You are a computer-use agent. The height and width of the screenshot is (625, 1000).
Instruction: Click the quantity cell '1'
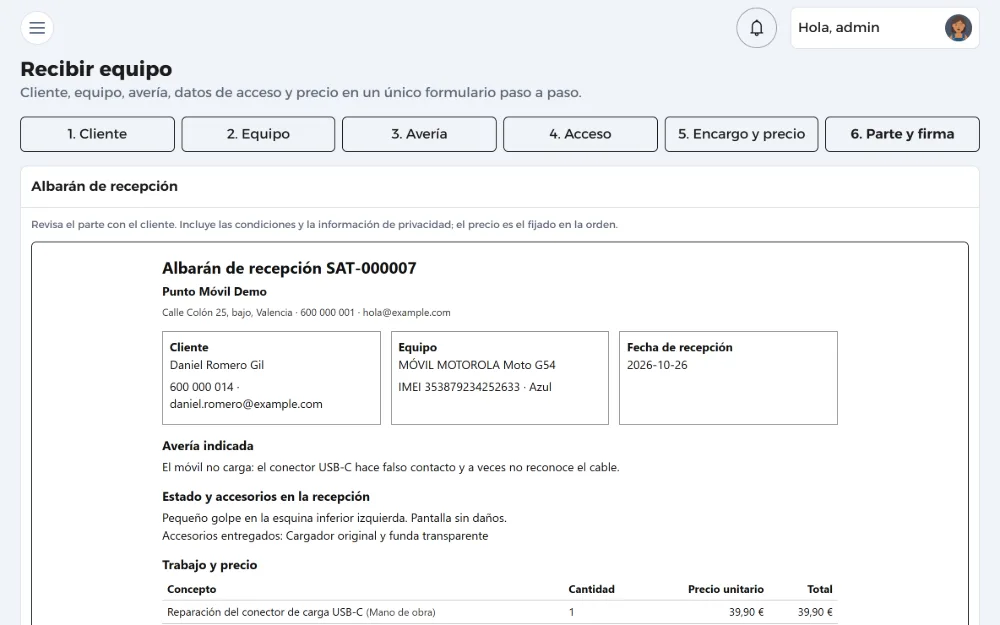click(571, 612)
